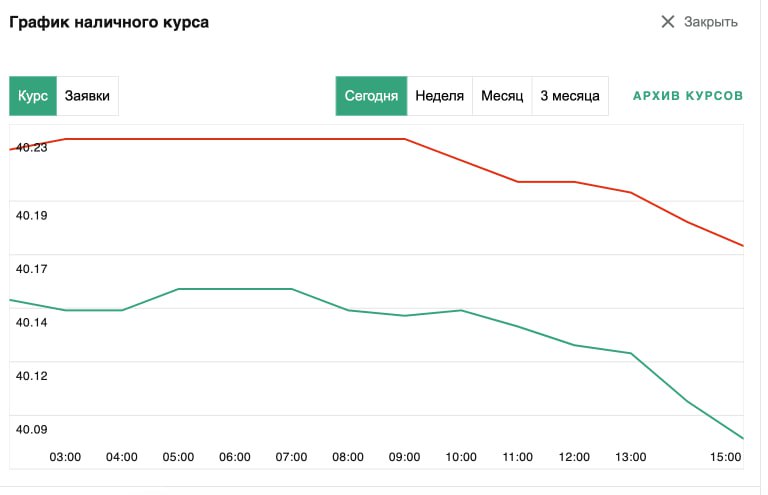The width and height of the screenshot is (768, 495).
Task: Switch period to Неделя
Action: point(439,96)
